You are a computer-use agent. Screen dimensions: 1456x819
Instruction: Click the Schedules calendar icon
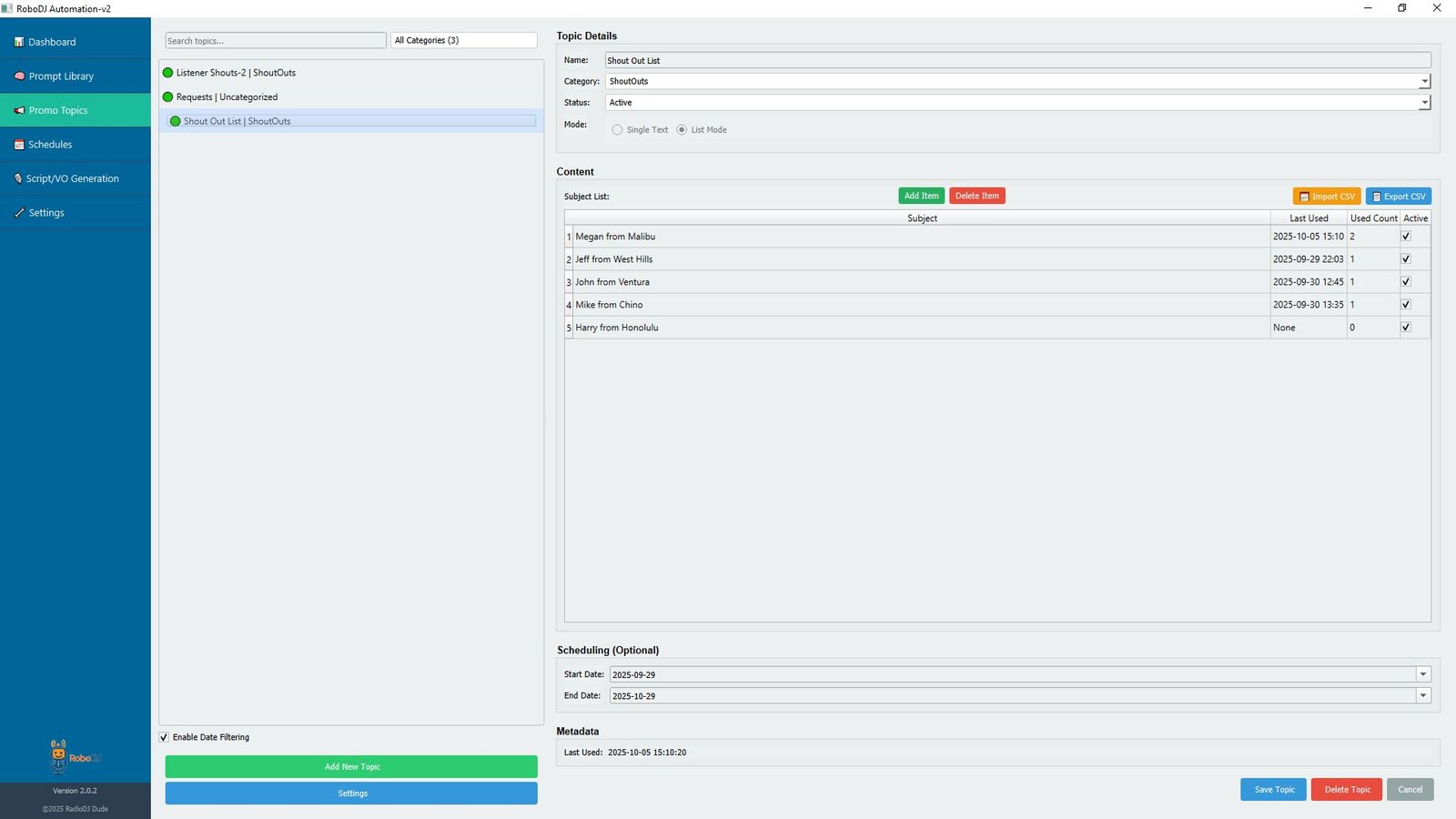click(19, 145)
